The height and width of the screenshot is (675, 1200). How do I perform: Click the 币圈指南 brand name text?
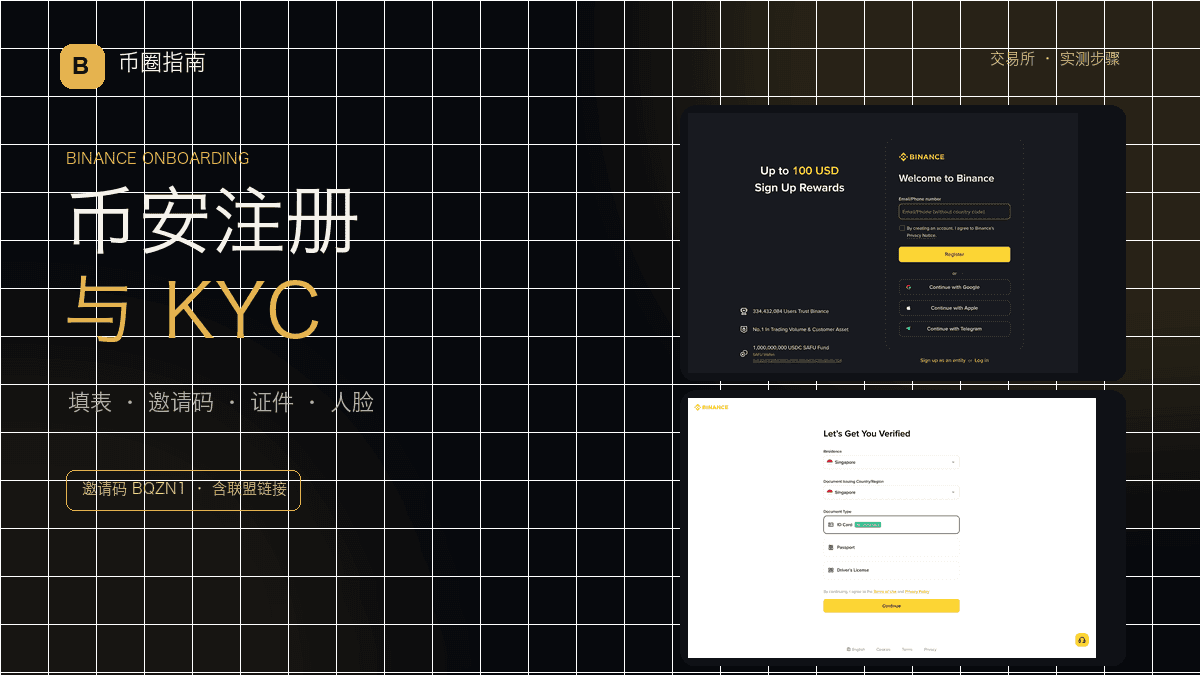pyautogui.click(x=162, y=62)
